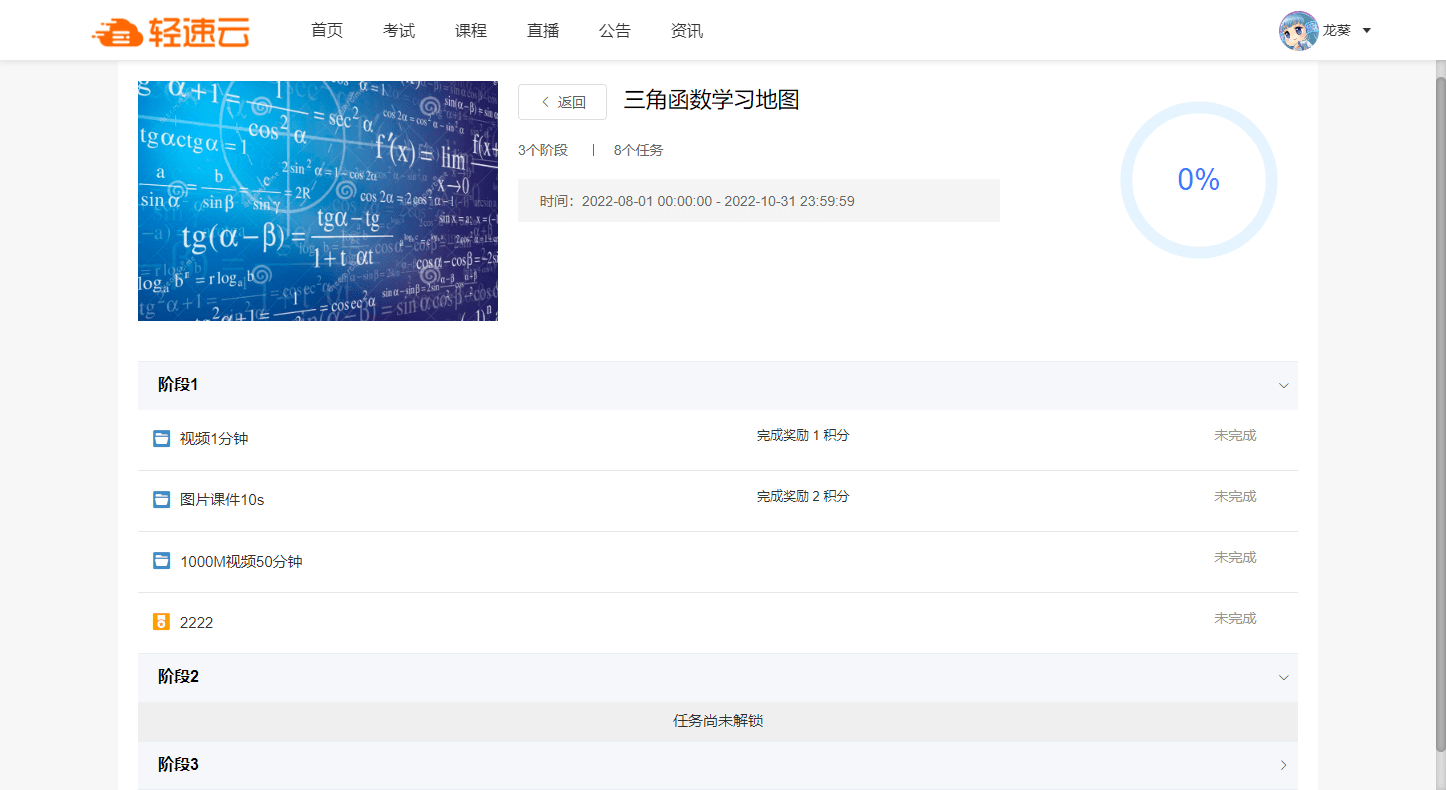Click the 3个阶段 label
This screenshot has width=1446, height=790.
click(x=543, y=150)
